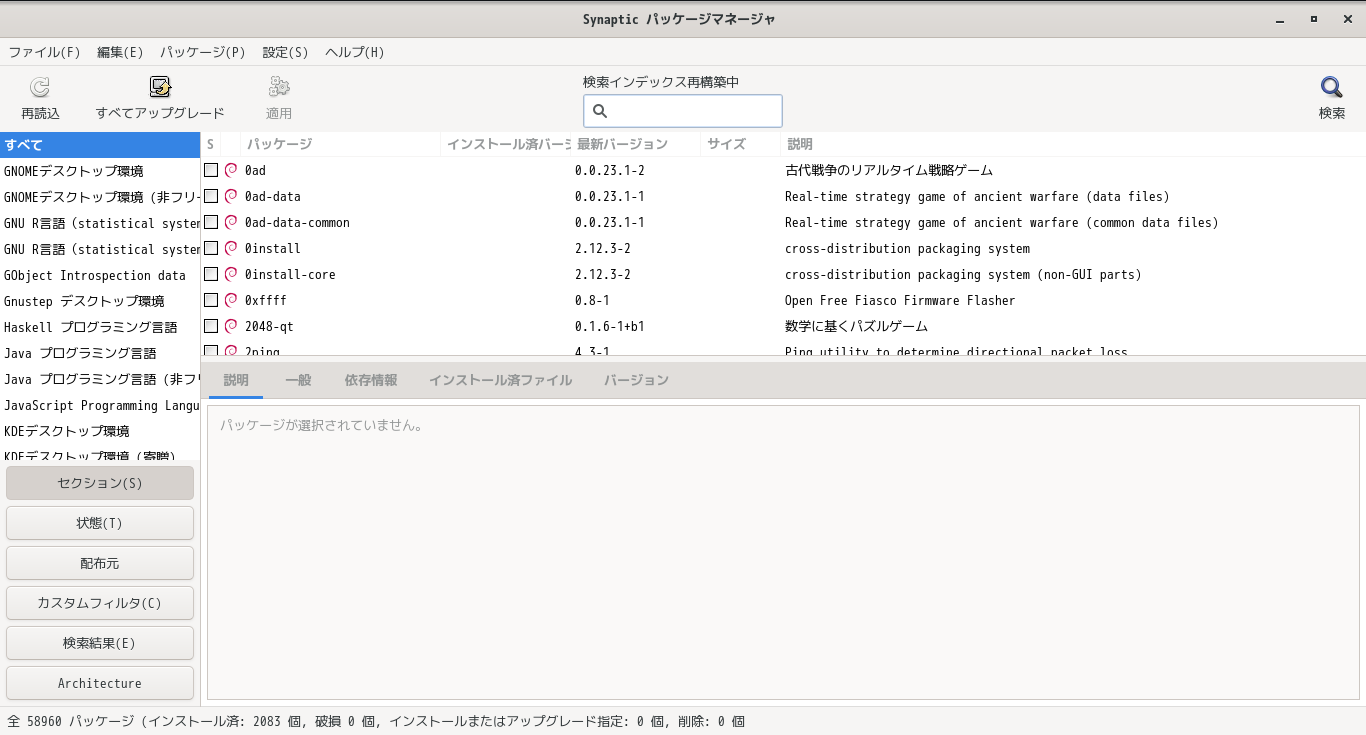Toggle the status checkbox for 0ad-data-common
Screen dimensions: 1366x735
click(x=211, y=222)
